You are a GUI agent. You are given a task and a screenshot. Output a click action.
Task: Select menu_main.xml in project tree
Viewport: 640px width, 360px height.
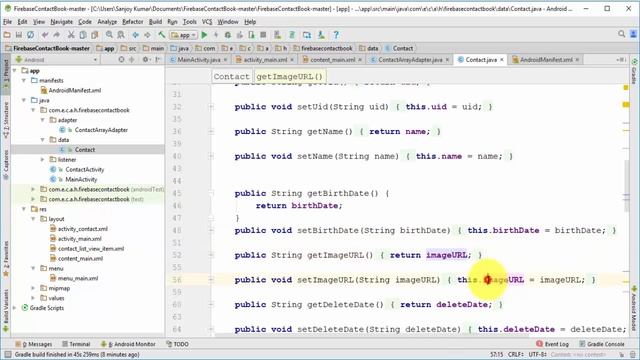(78, 278)
